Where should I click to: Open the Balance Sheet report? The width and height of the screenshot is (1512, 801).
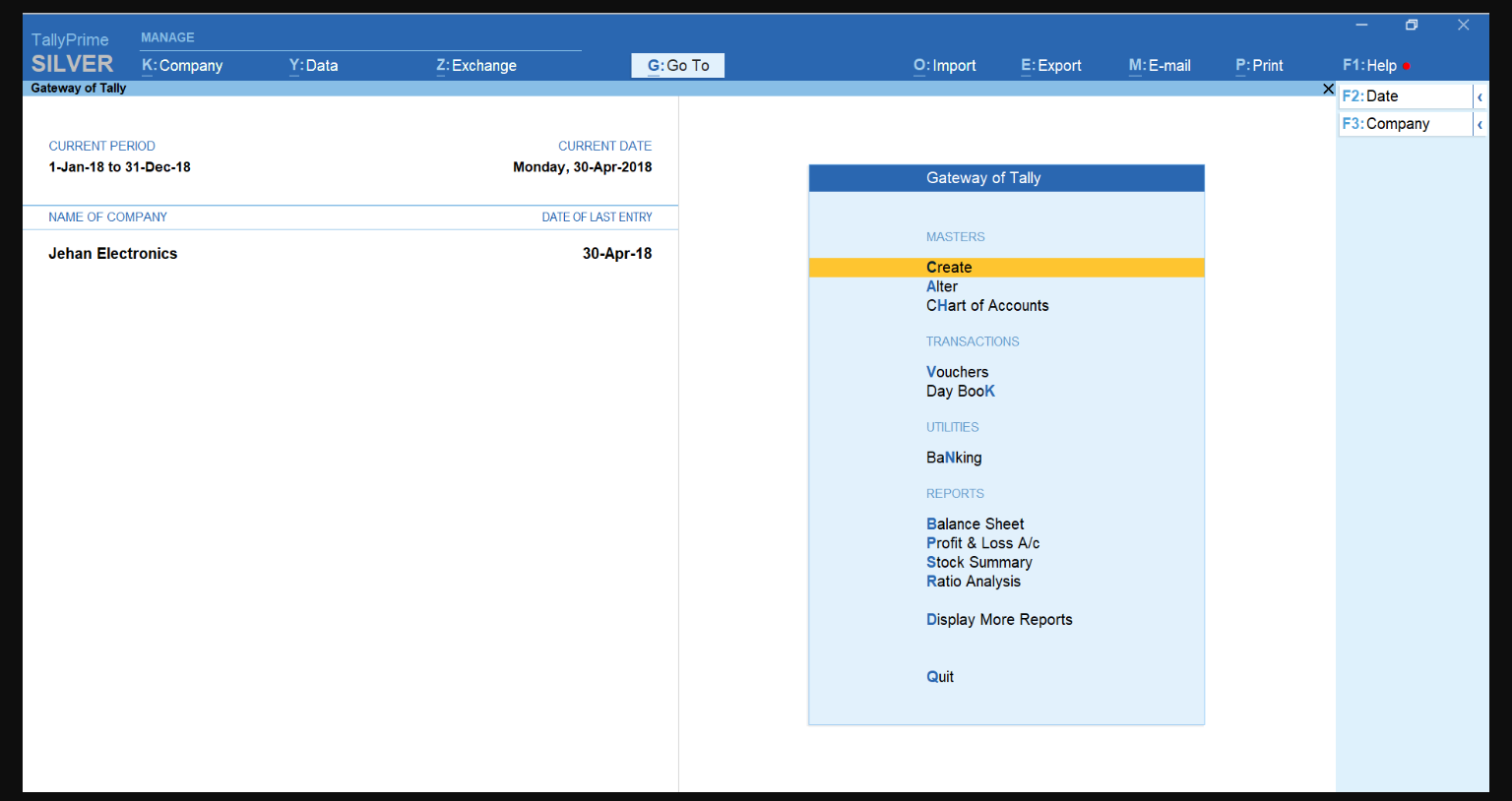[975, 524]
